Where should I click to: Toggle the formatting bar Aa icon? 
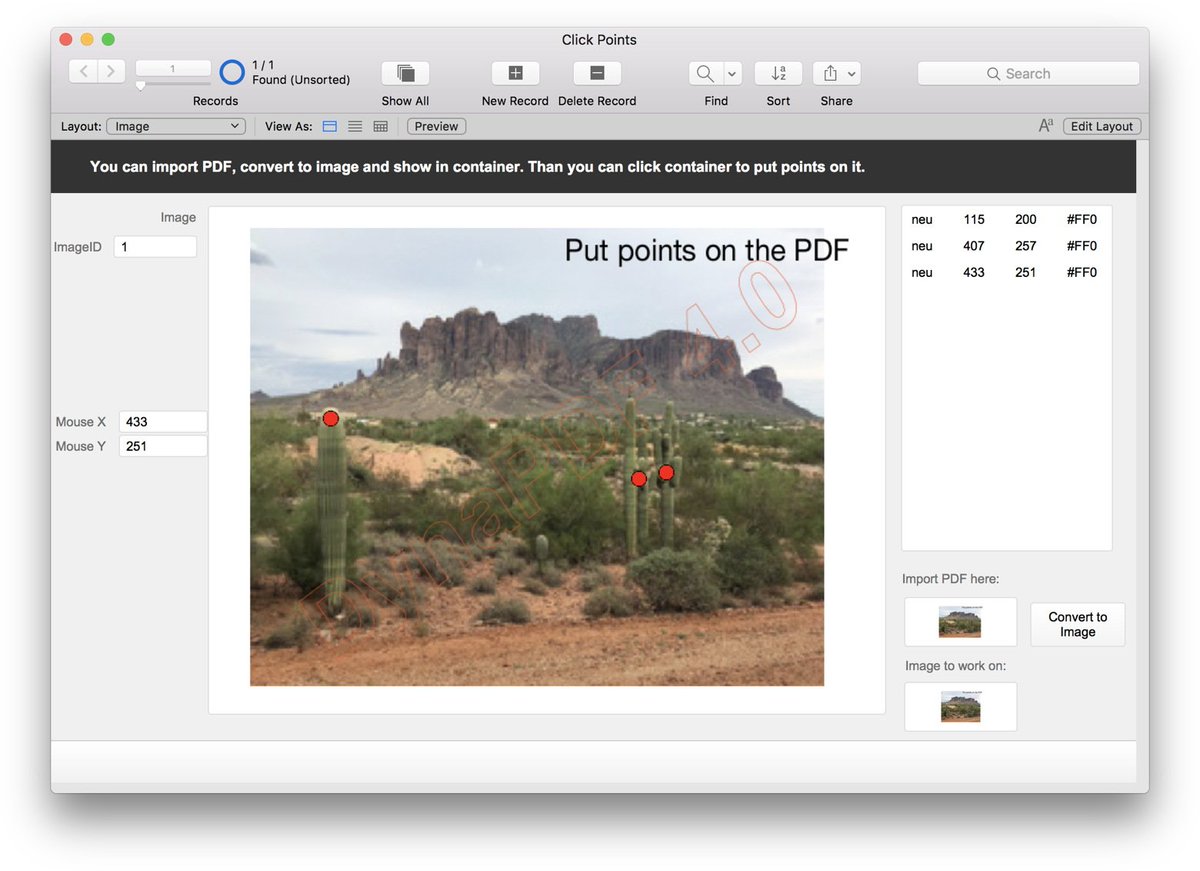1046,126
